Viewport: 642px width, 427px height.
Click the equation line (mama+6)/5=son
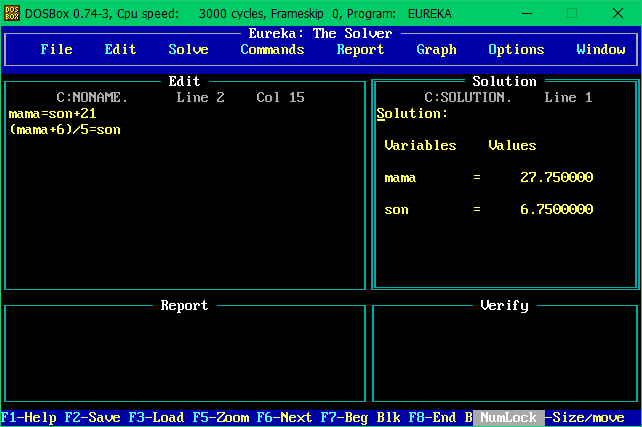65,130
